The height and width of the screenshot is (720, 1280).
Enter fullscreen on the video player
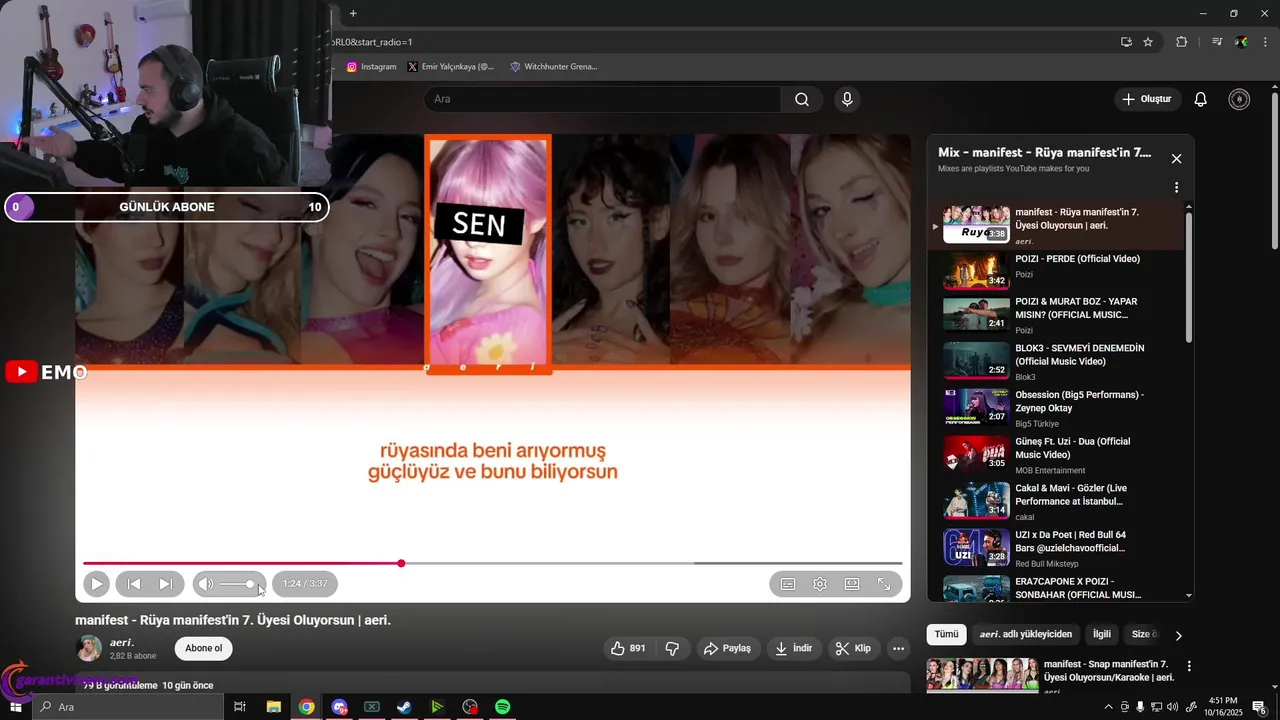coord(884,584)
